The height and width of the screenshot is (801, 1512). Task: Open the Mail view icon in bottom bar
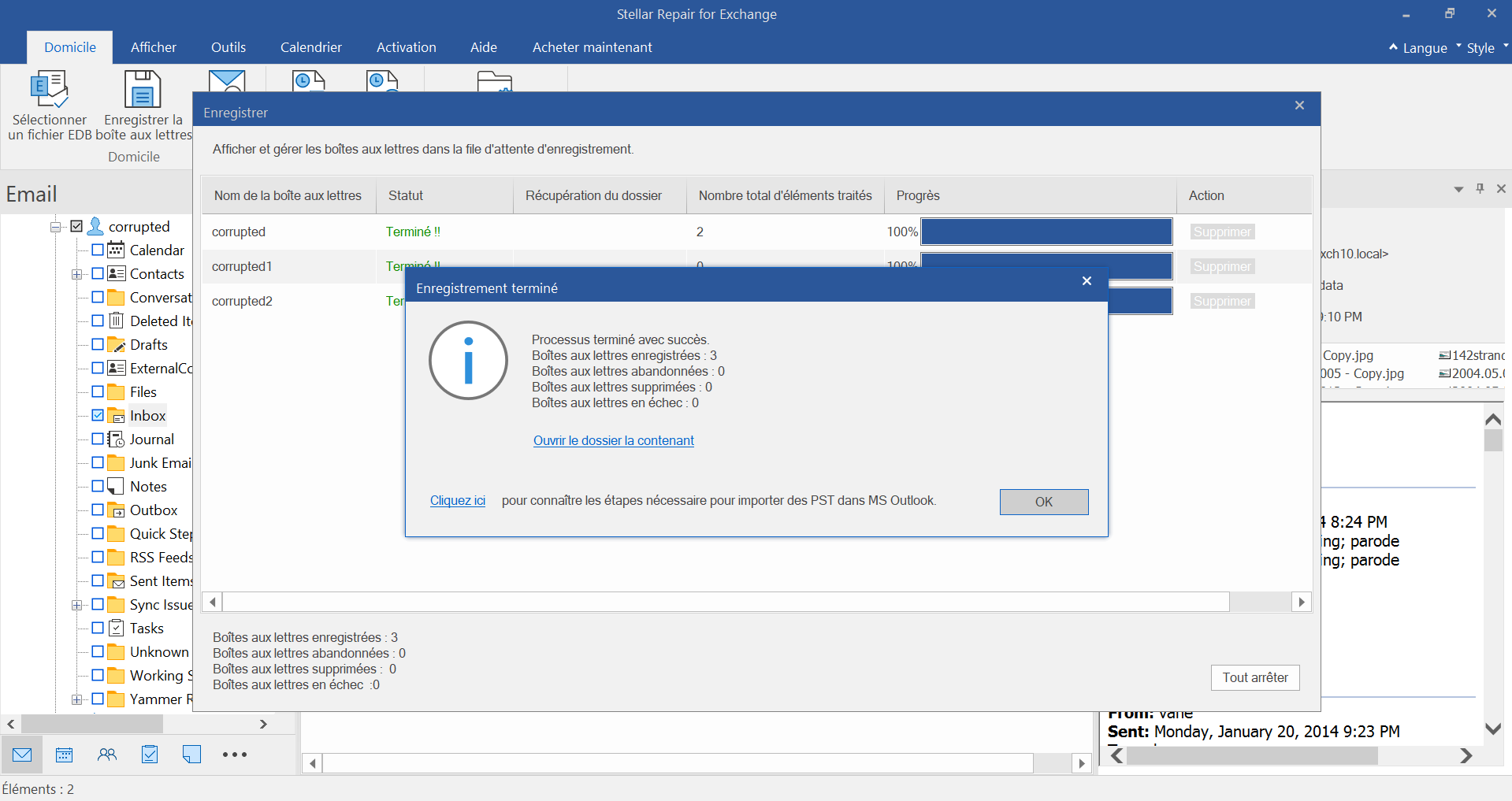[22, 755]
